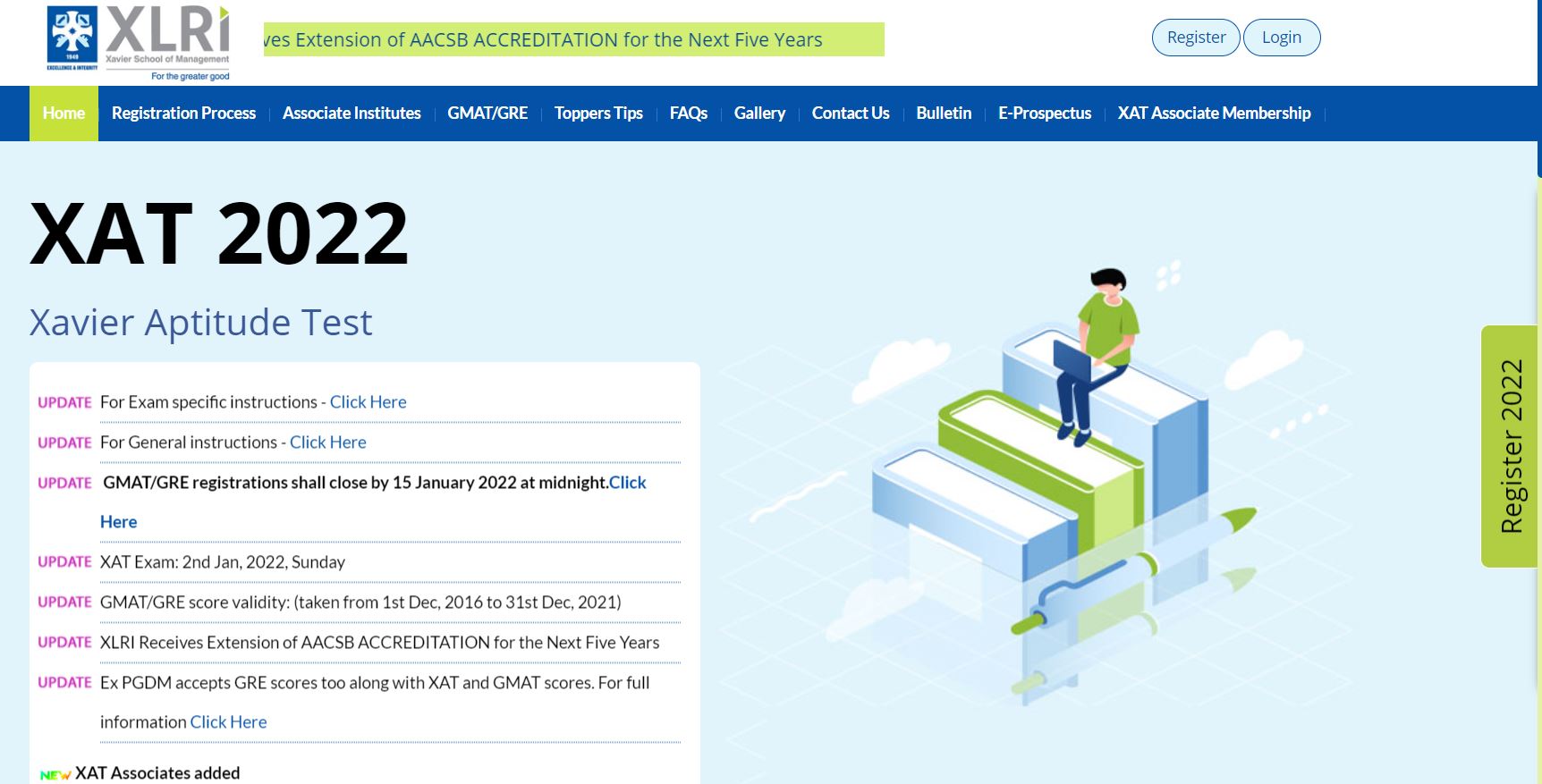The height and width of the screenshot is (784, 1542).
Task: Go to Contact Us page
Action: (x=851, y=114)
